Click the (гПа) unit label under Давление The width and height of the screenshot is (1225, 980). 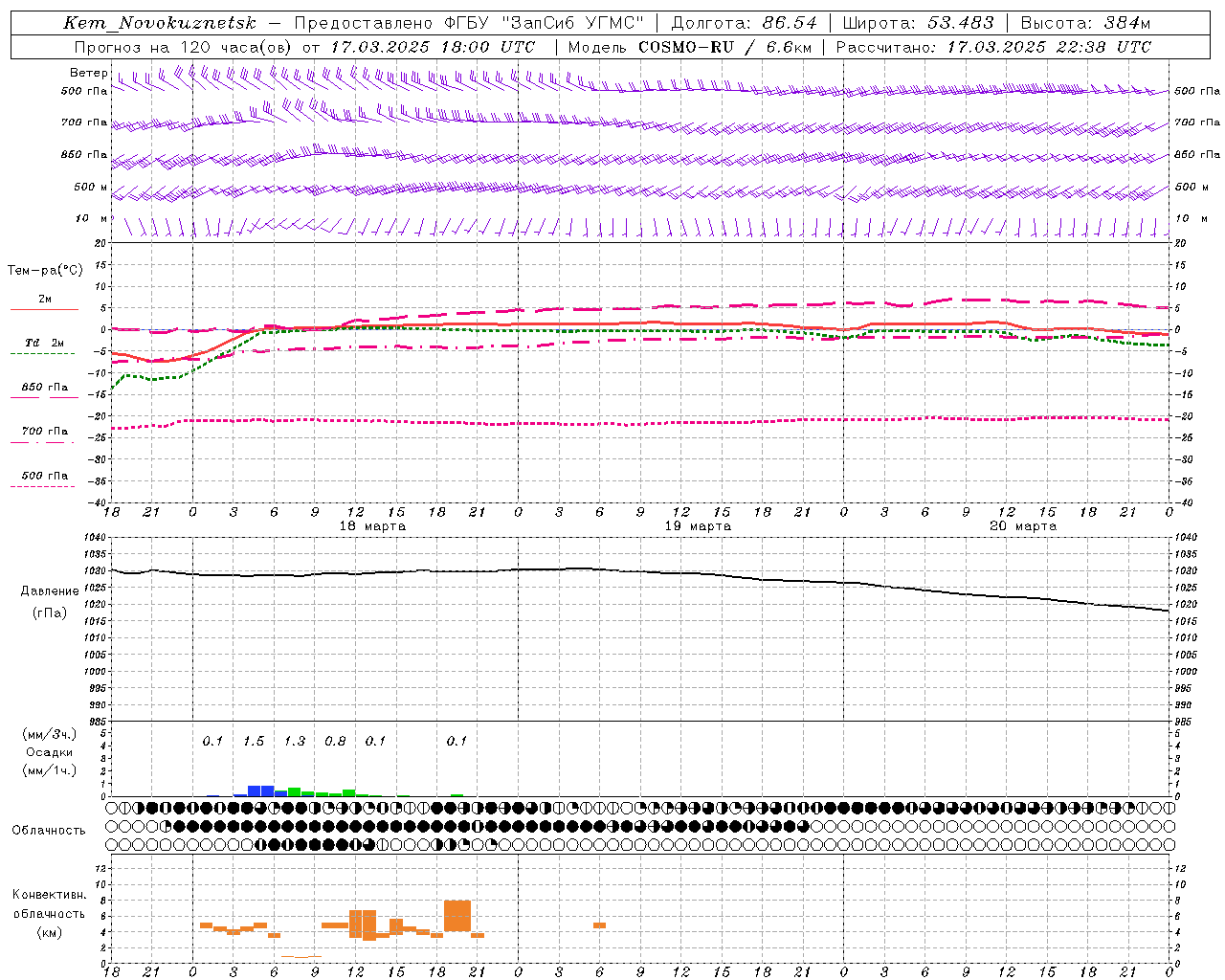coord(50,613)
